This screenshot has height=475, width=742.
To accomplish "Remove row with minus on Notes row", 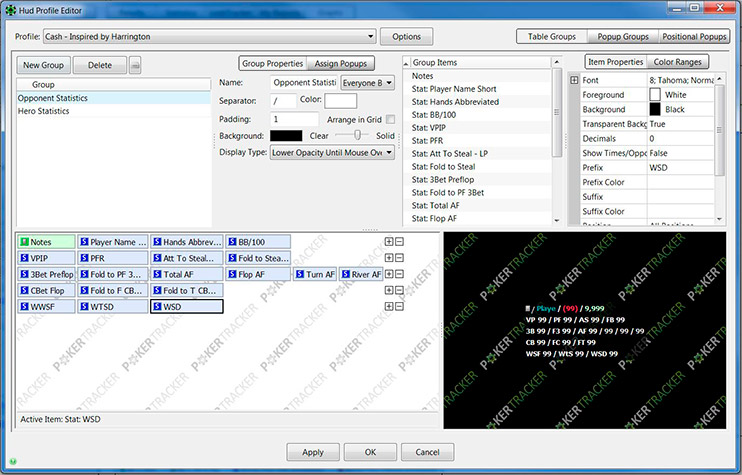I will tap(399, 242).
